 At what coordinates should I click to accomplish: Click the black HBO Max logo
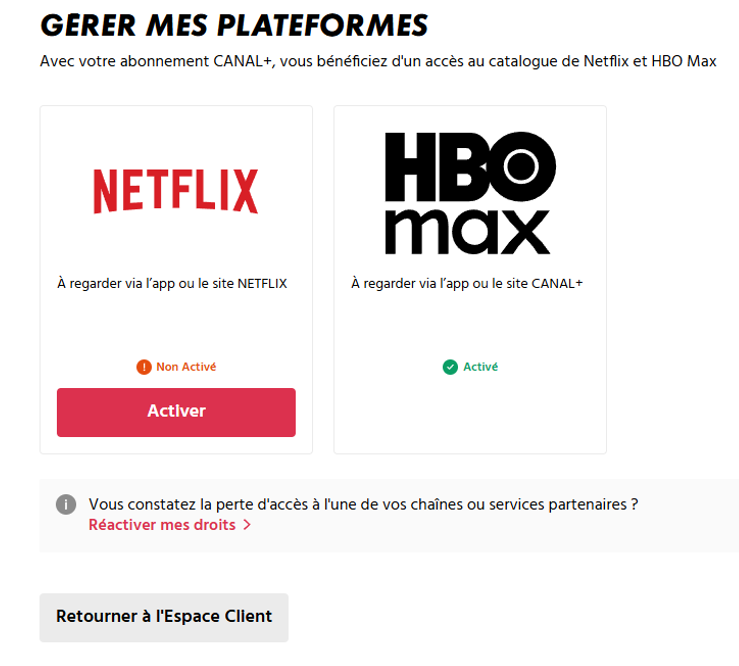[x=469, y=191]
